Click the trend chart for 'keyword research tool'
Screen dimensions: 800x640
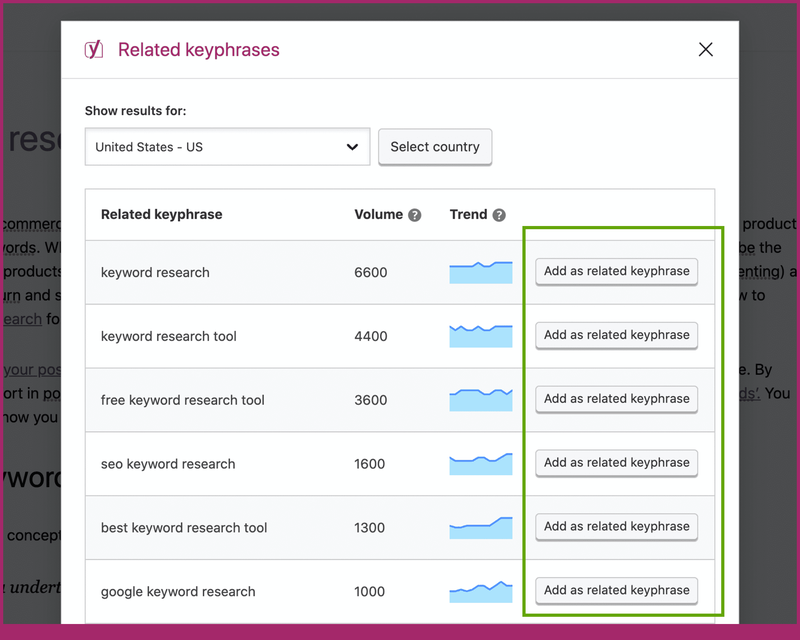click(480, 336)
